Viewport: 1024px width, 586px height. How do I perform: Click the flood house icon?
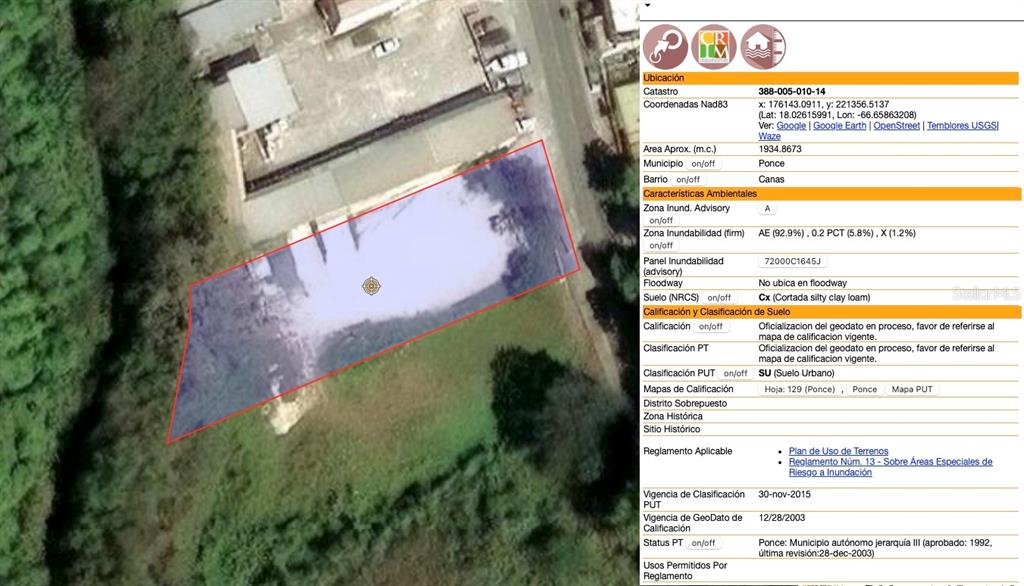[x=763, y=46]
